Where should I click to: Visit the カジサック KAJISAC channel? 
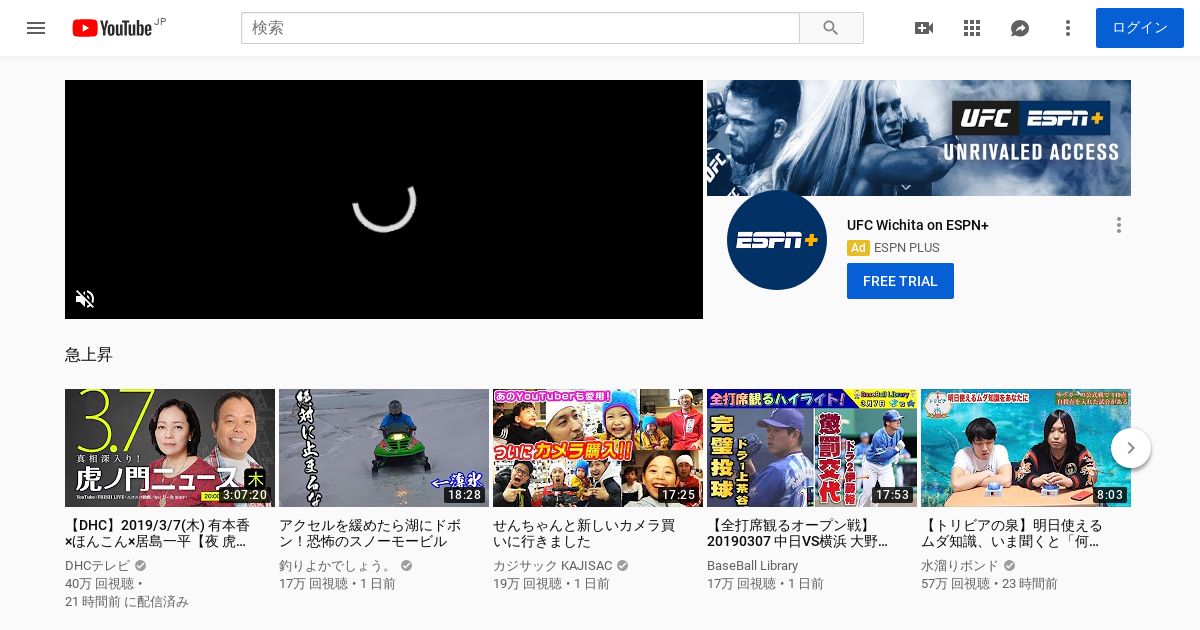point(553,566)
